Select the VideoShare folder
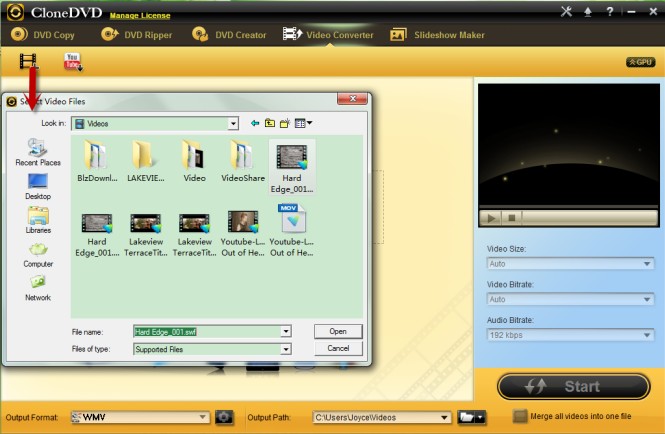The width and height of the screenshot is (665, 434). point(243,161)
